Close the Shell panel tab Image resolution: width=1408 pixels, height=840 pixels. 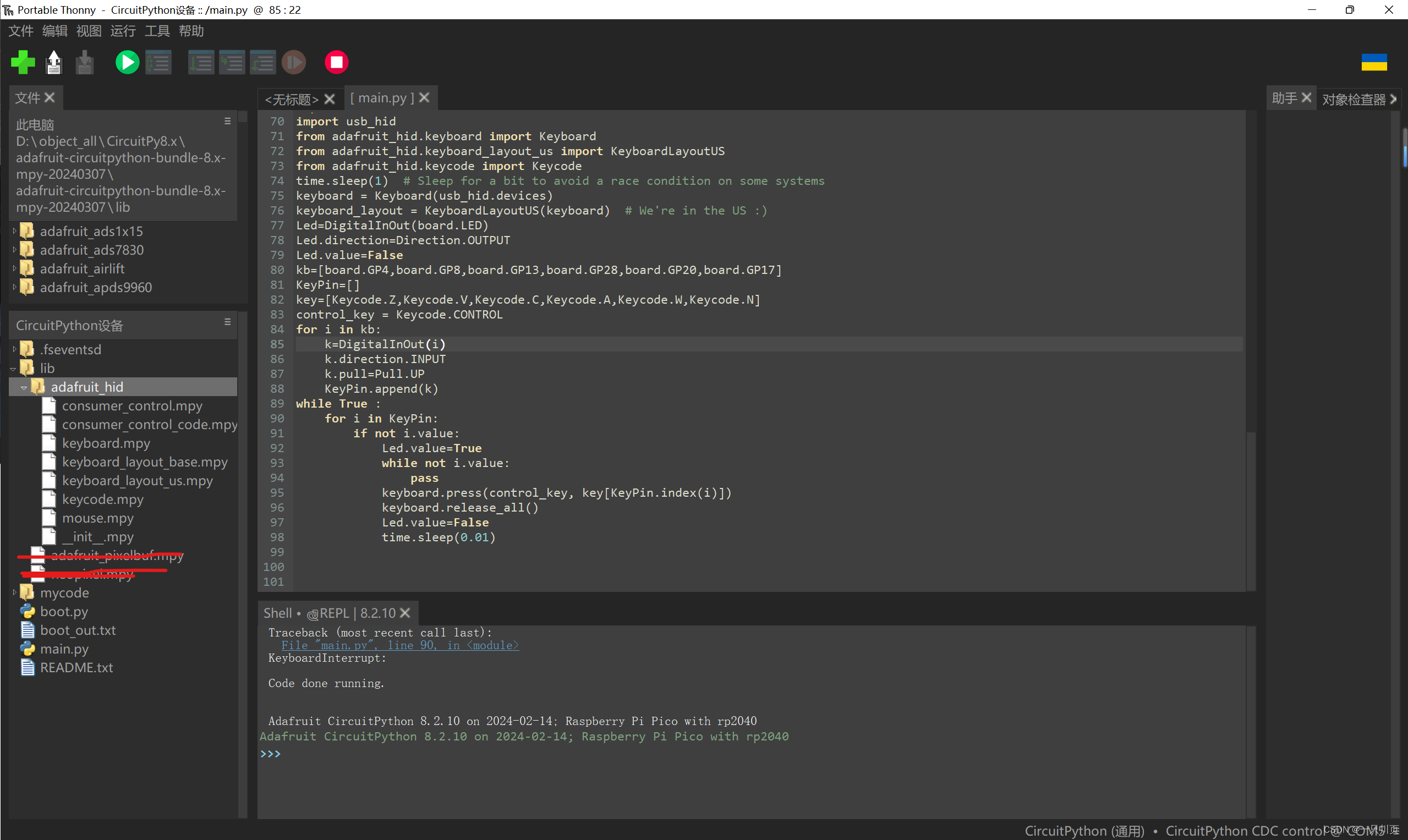click(405, 613)
